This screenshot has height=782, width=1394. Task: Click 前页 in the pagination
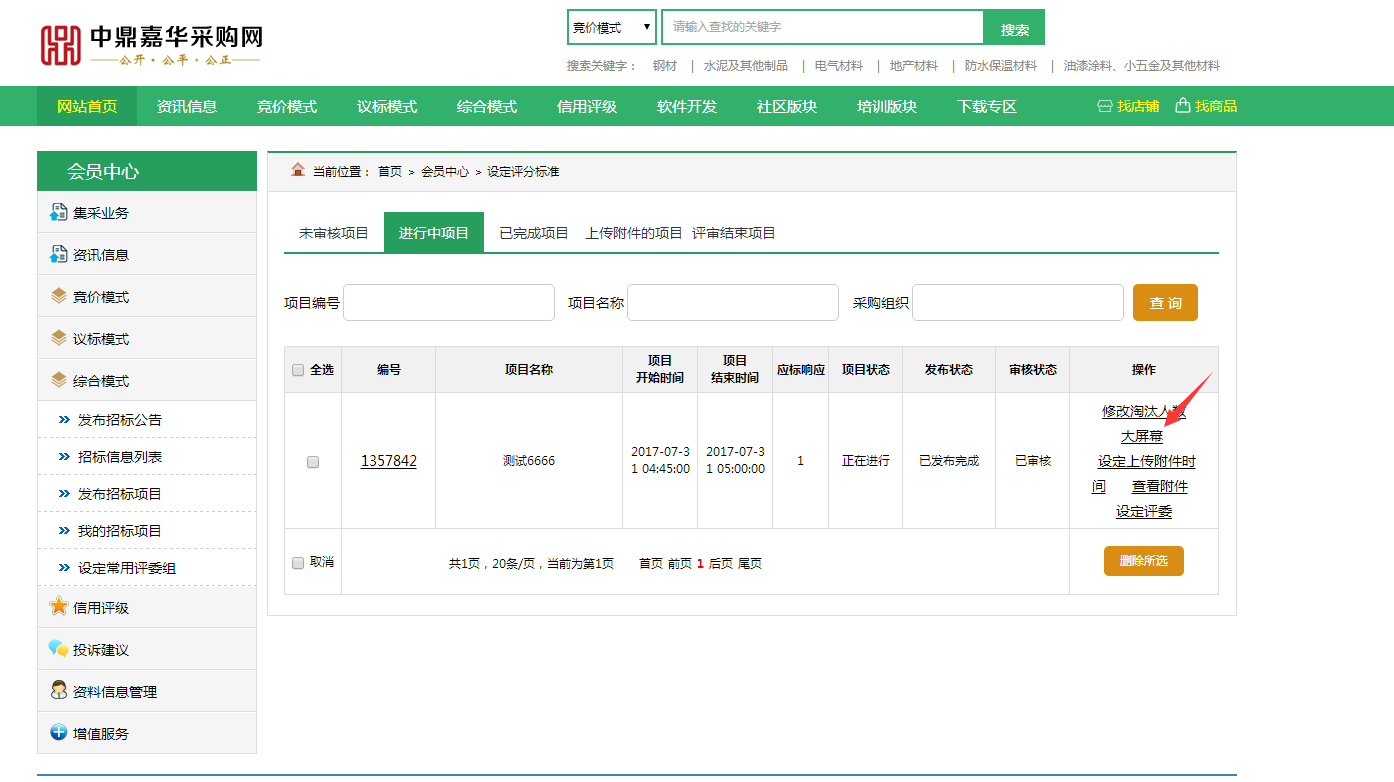click(x=680, y=564)
